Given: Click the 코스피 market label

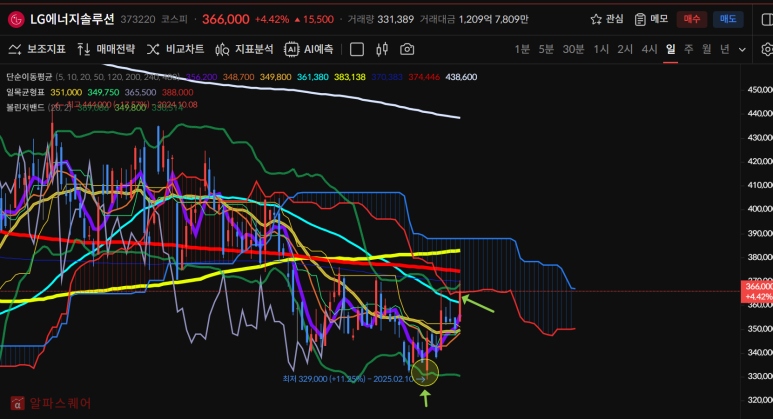Looking at the screenshot, I should coord(175,19).
